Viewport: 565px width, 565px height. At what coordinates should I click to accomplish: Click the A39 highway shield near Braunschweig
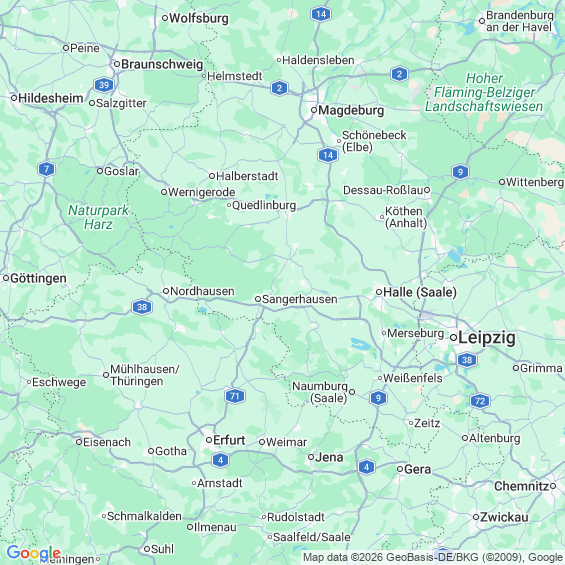[x=104, y=85]
